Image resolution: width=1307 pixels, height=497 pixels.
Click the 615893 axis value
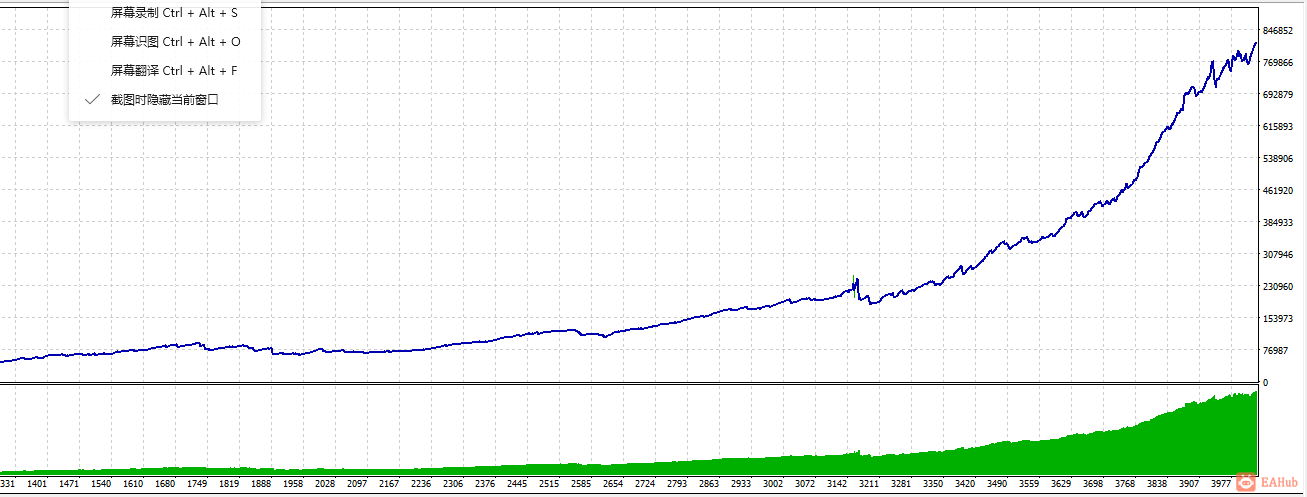point(1278,127)
